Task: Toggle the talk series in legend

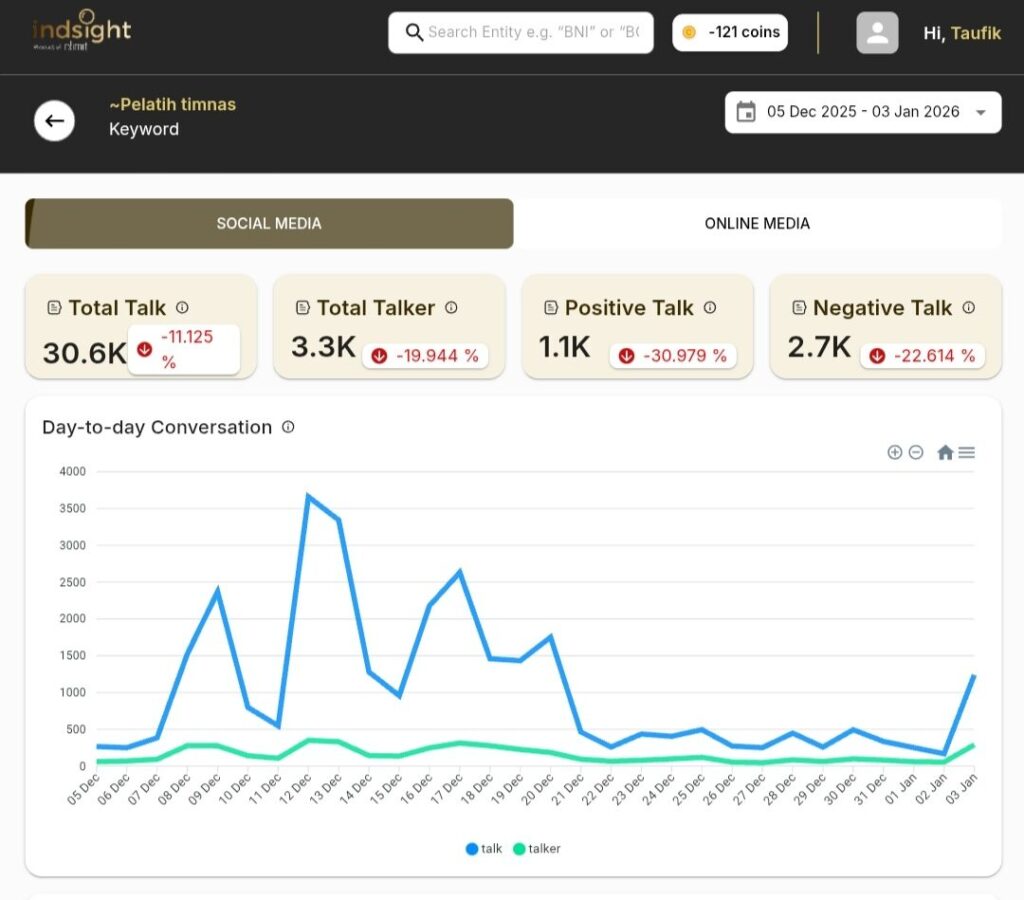Action: pos(484,849)
